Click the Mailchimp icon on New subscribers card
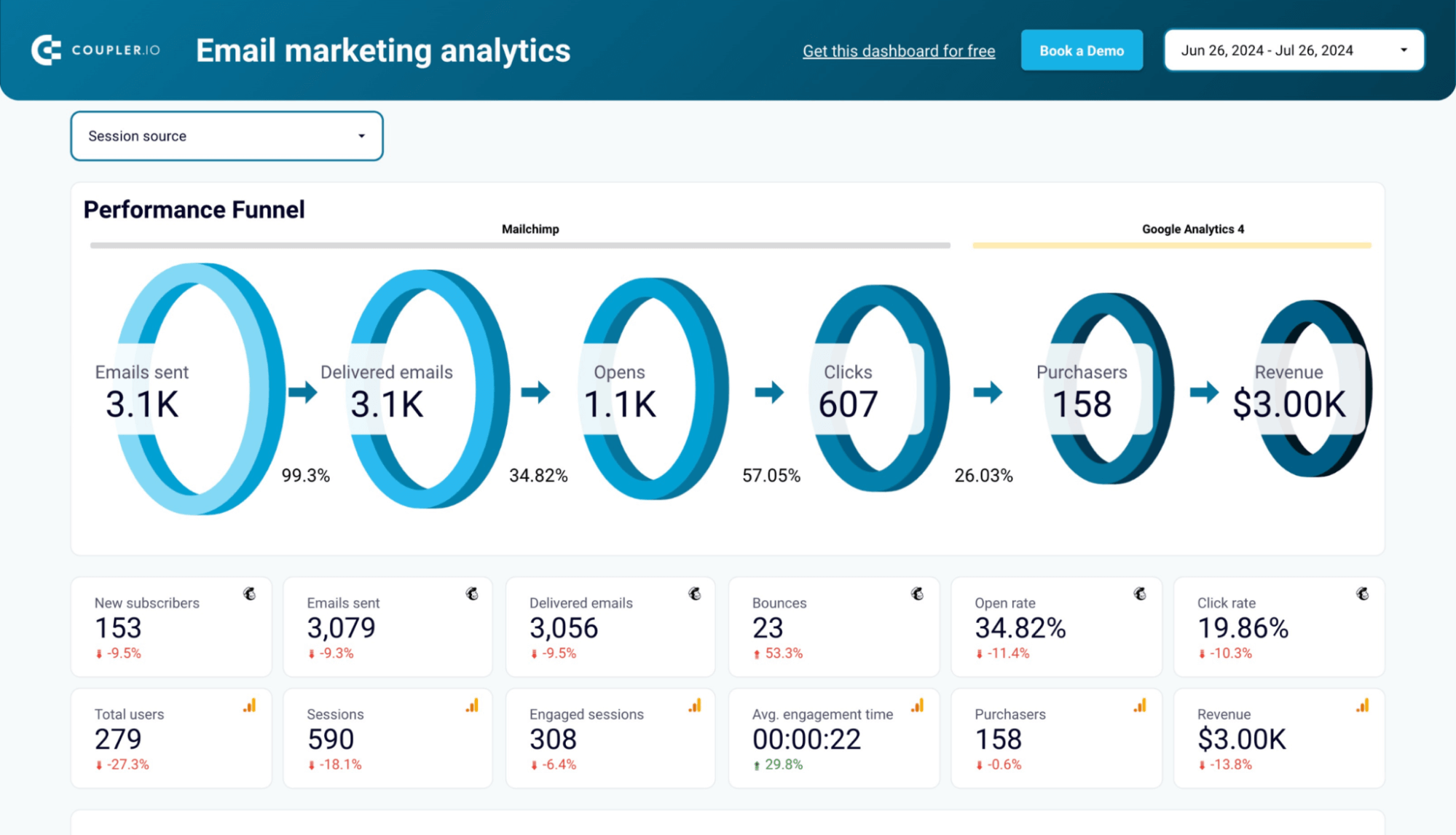 coord(249,594)
